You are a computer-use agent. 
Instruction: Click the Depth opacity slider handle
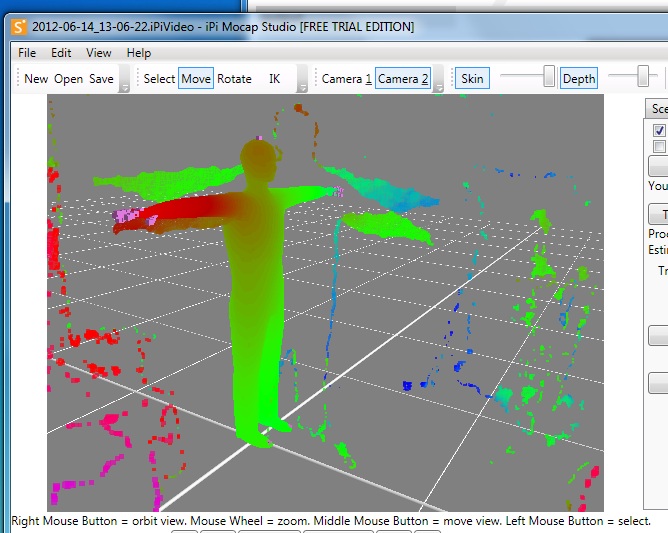643,76
